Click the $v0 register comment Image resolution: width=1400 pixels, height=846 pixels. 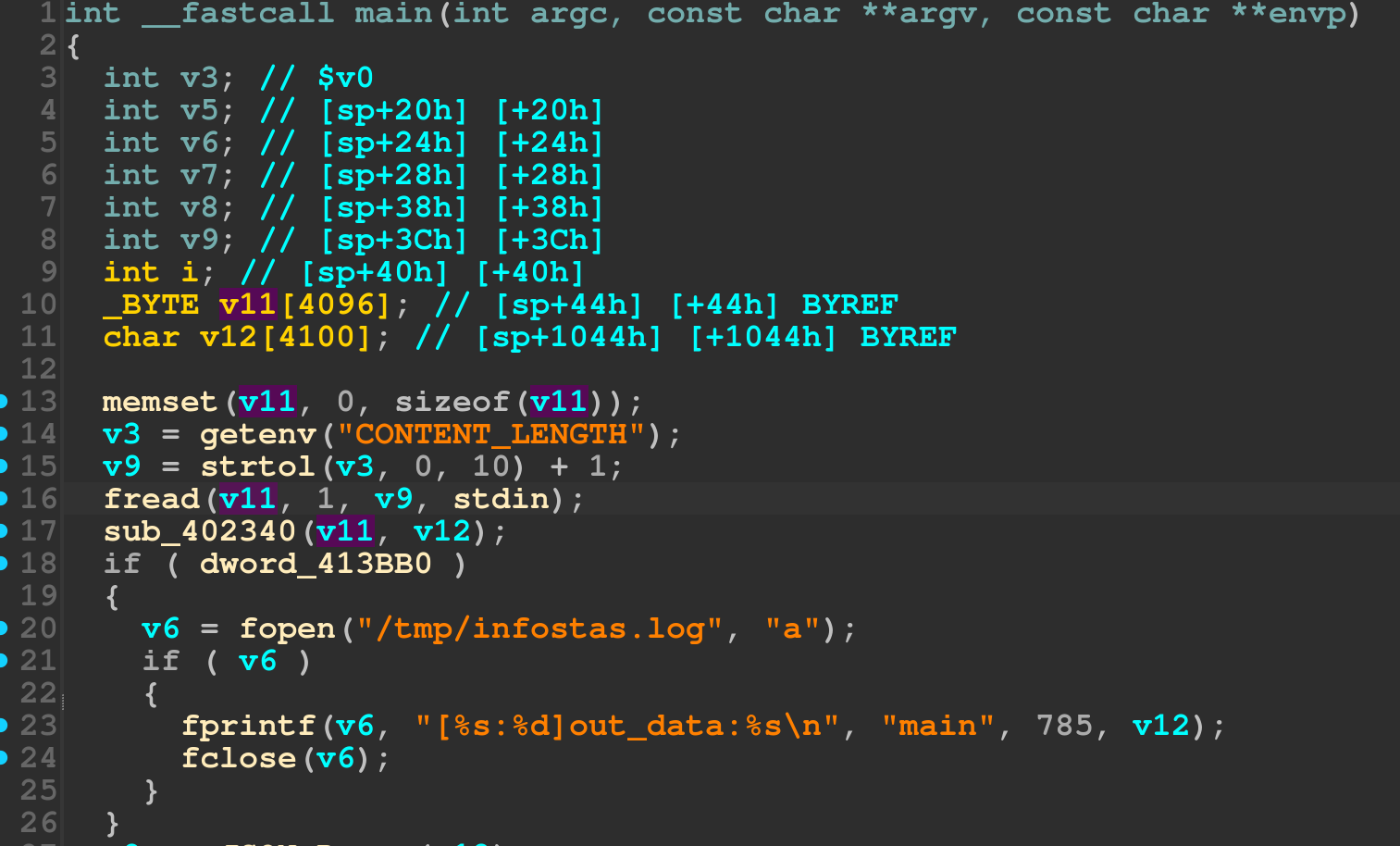coord(345,78)
